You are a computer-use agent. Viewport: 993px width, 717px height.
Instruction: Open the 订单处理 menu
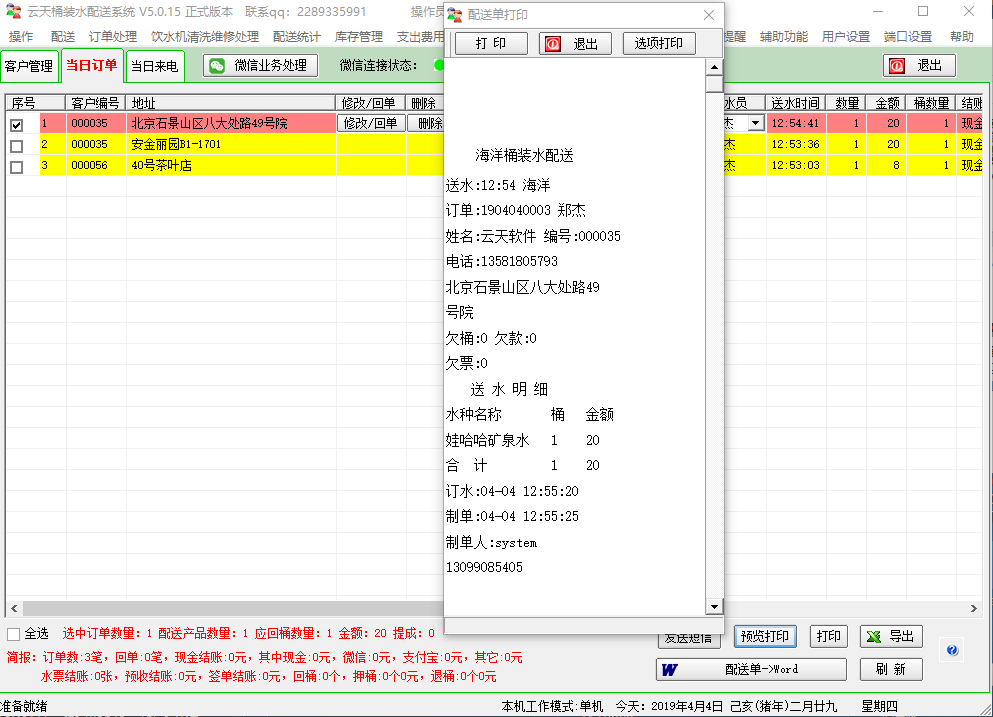(113, 37)
